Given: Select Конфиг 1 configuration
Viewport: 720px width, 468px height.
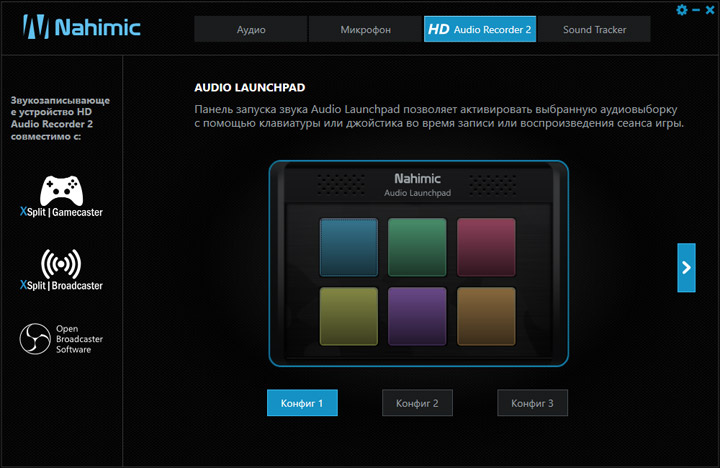Looking at the screenshot, I should click(302, 403).
